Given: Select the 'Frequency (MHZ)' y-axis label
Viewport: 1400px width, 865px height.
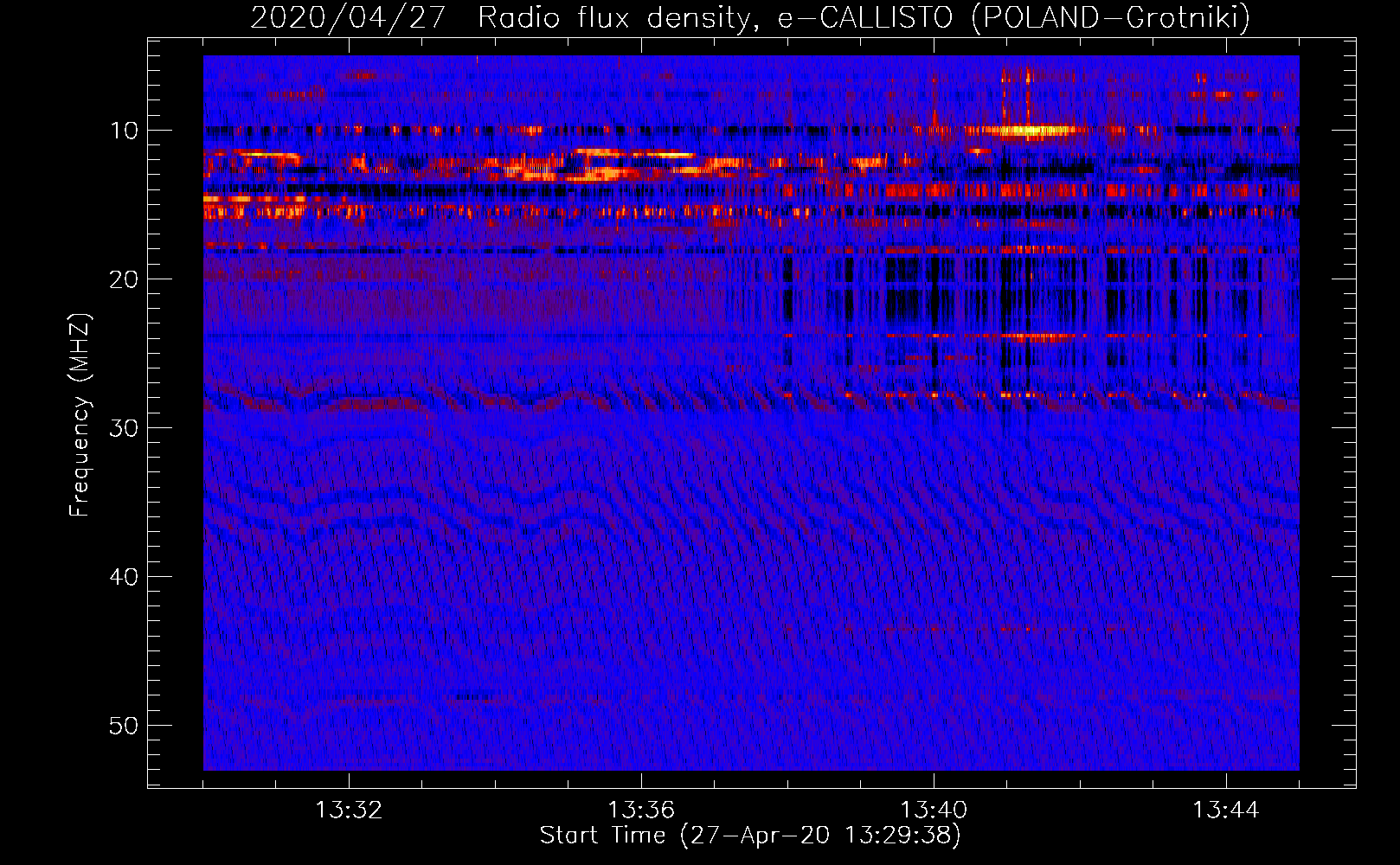Looking at the screenshot, I should click(x=80, y=415).
